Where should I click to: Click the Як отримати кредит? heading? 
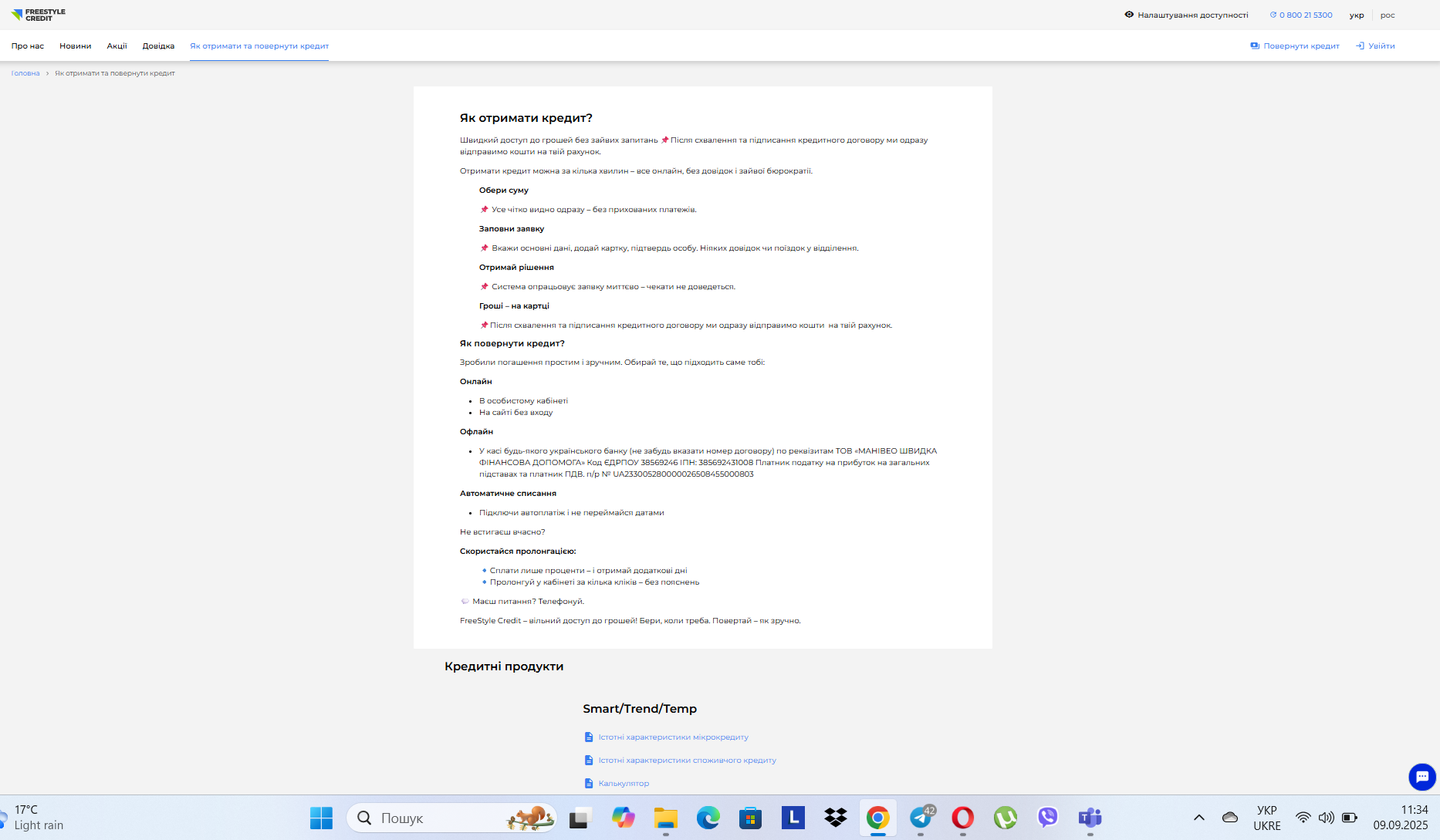click(x=526, y=118)
